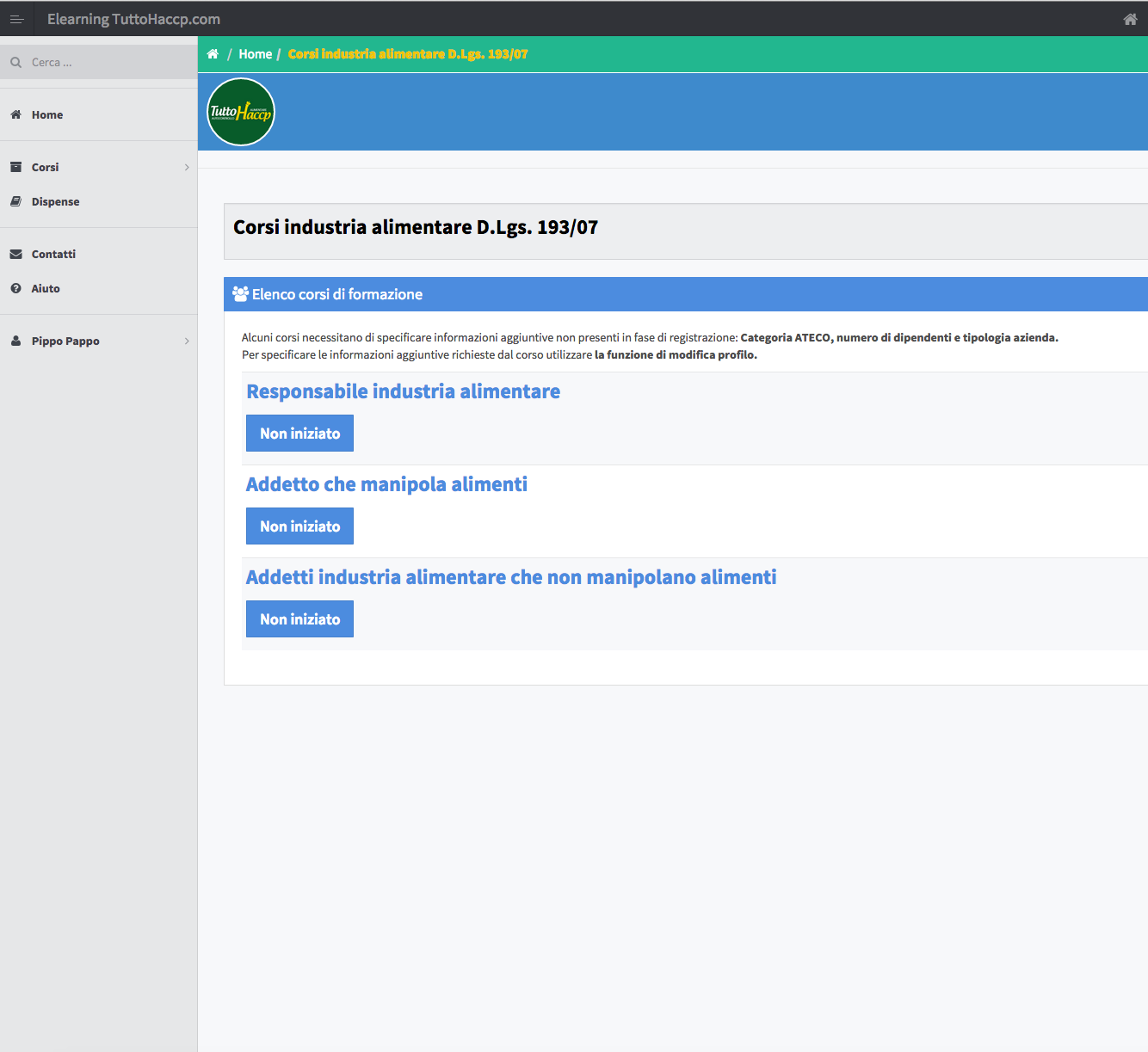The image size is (1148, 1052).
Task: Click Non iniziato under Addetto che manipola alimenti
Action: click(299, 526)
